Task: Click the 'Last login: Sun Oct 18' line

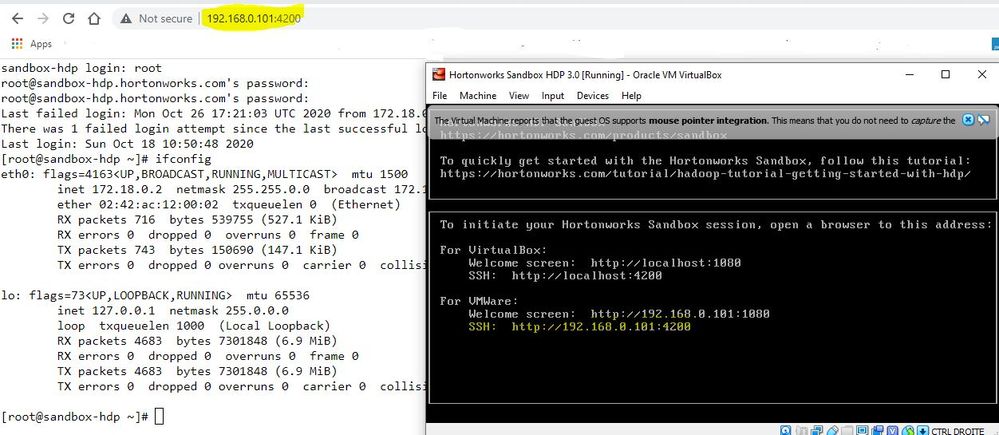Action: [127, 144]
